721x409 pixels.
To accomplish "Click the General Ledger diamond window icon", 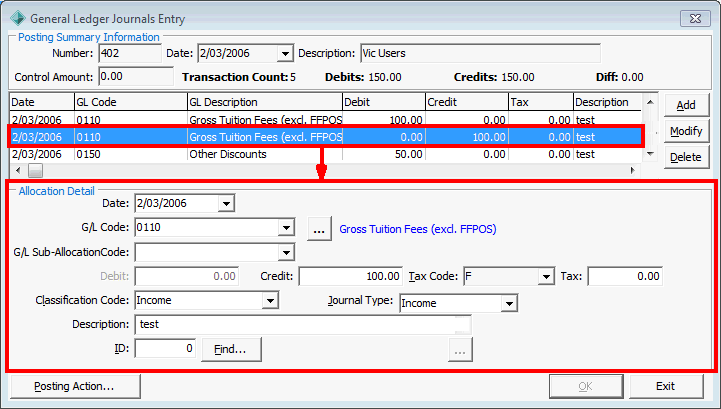I will 17,19.
